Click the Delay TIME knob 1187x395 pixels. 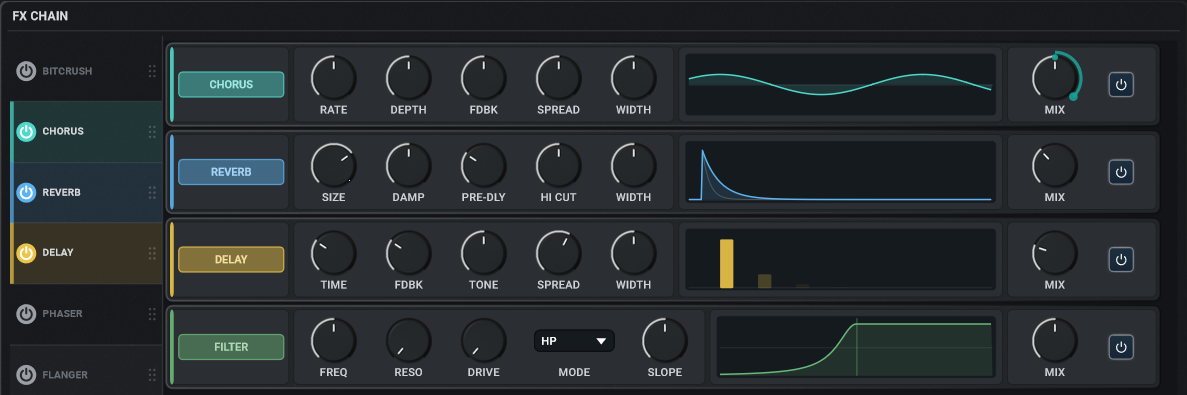pos(333,253)
